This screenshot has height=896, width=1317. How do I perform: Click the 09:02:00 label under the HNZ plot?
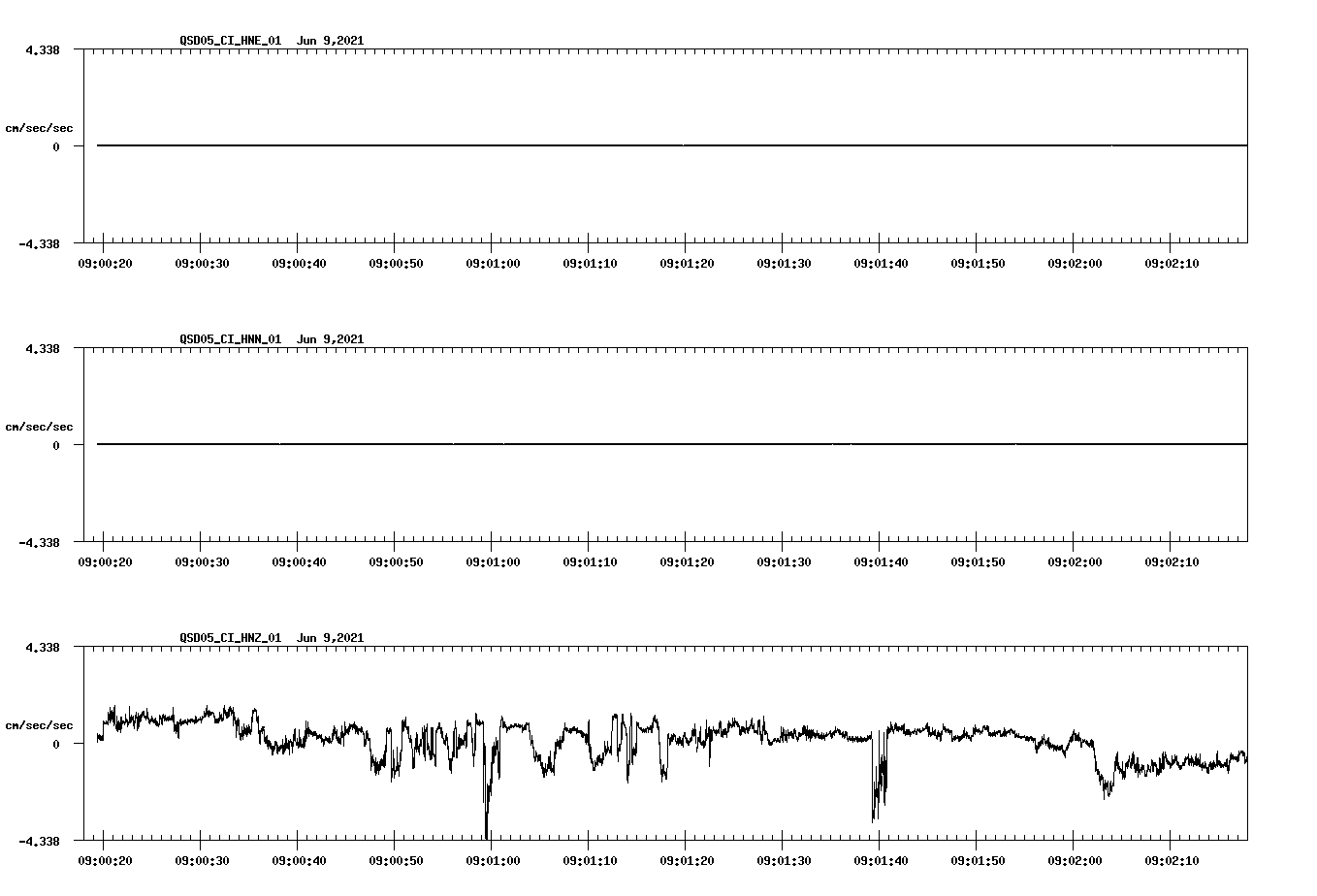pyautogui.click(x=1075, y=861)
